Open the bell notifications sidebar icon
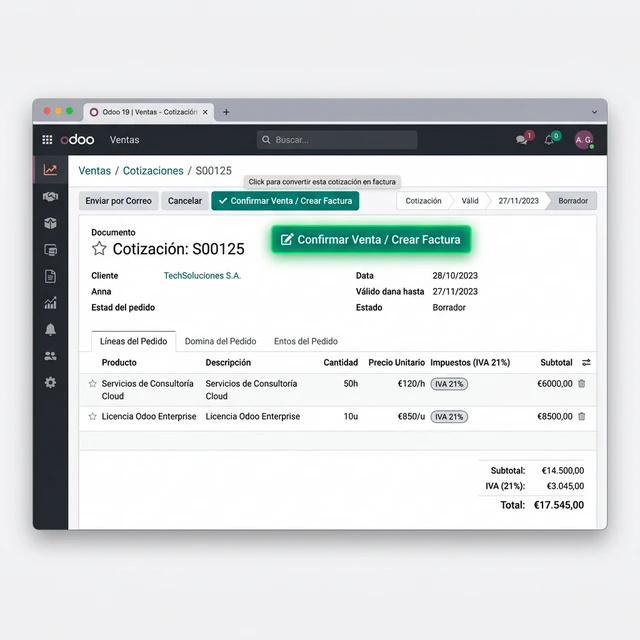The width and height of the screenshot is (640, 640). pyautogui.click(x=50, y=329)
